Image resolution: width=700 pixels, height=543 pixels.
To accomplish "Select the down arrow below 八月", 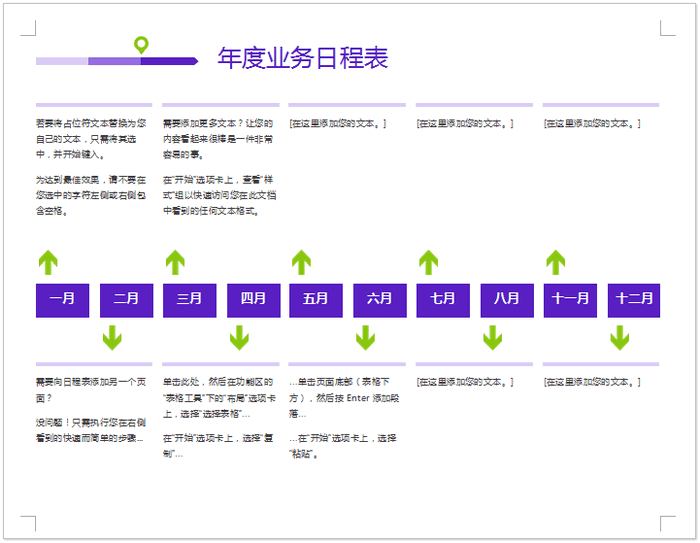I will pyautogui.click(x=493, y=338).
